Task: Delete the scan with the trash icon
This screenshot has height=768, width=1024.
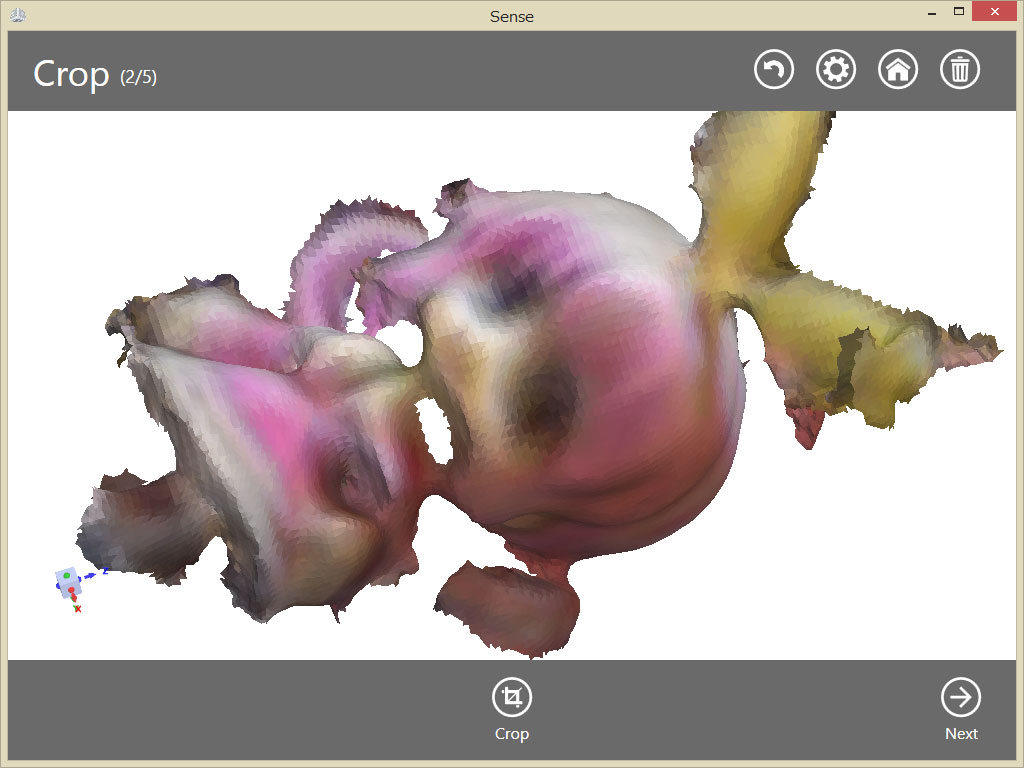Action: 960,69
